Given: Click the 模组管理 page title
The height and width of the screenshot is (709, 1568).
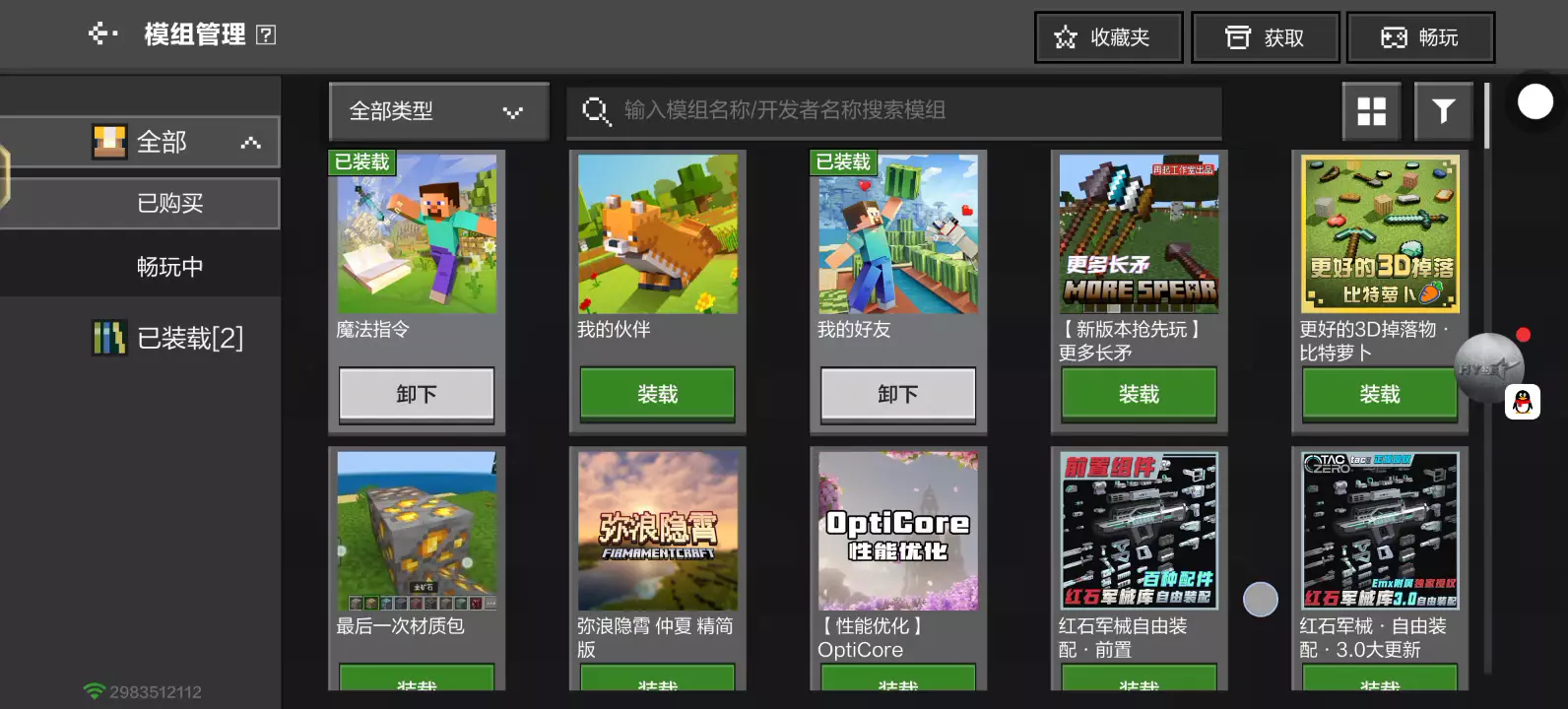Looking at the screenshot, I should (x=195, y=35).
